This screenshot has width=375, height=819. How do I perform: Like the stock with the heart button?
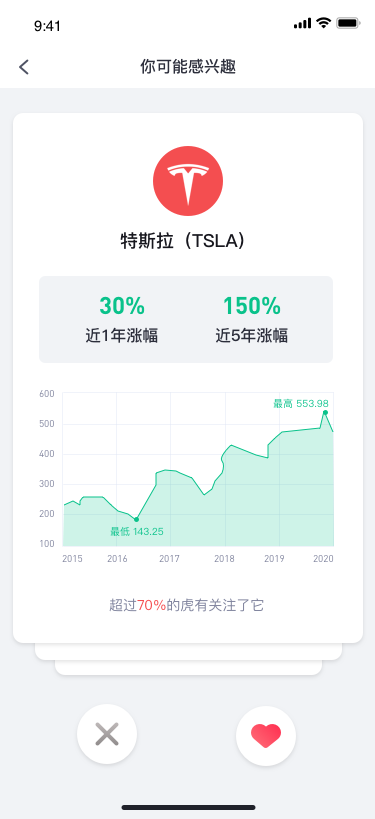266,735
